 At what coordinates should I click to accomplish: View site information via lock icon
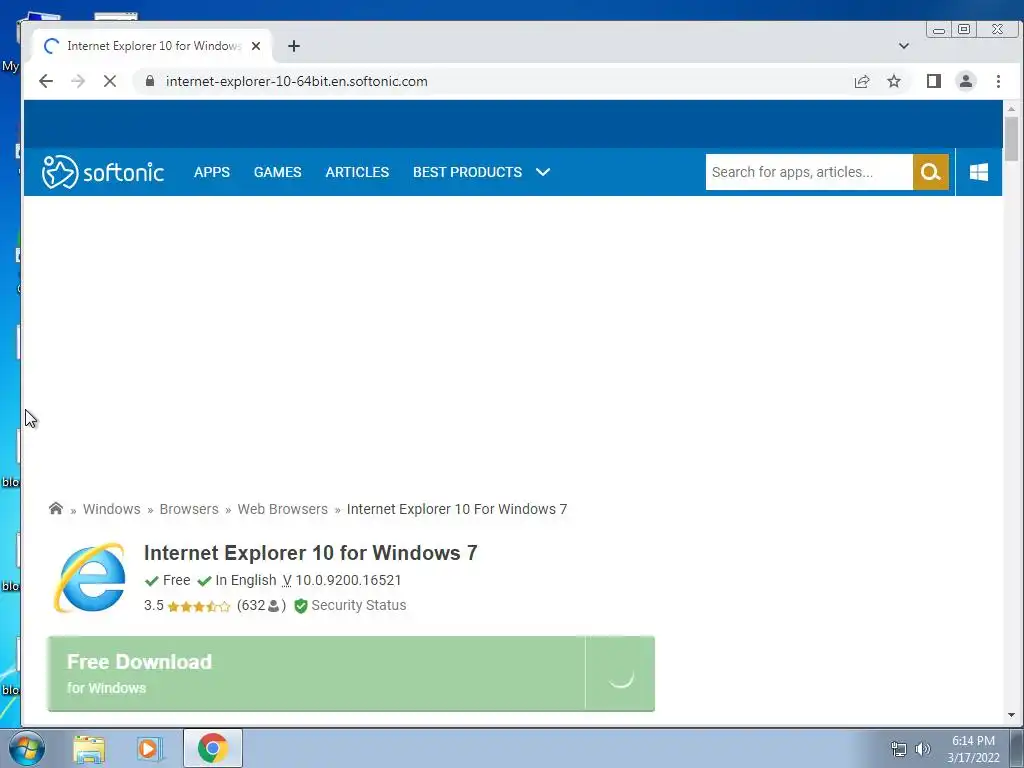coord(150,81)
